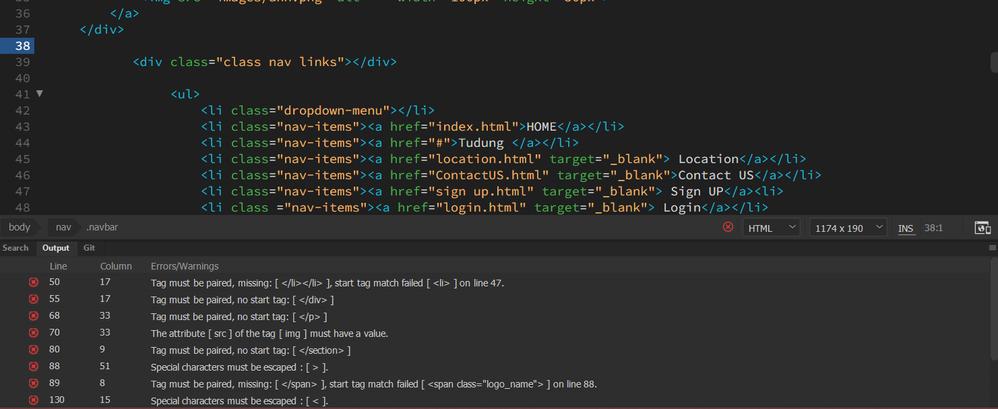Click the error icon for line 80

point(33,350)
